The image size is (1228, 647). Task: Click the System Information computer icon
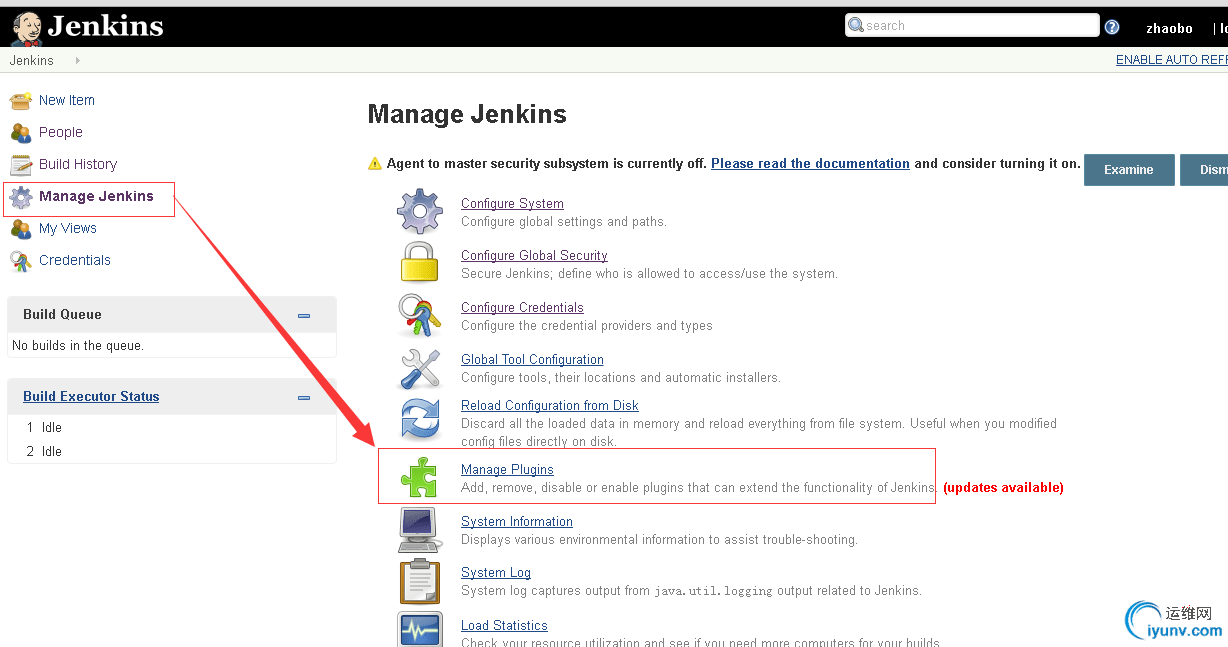click(419, 529)
